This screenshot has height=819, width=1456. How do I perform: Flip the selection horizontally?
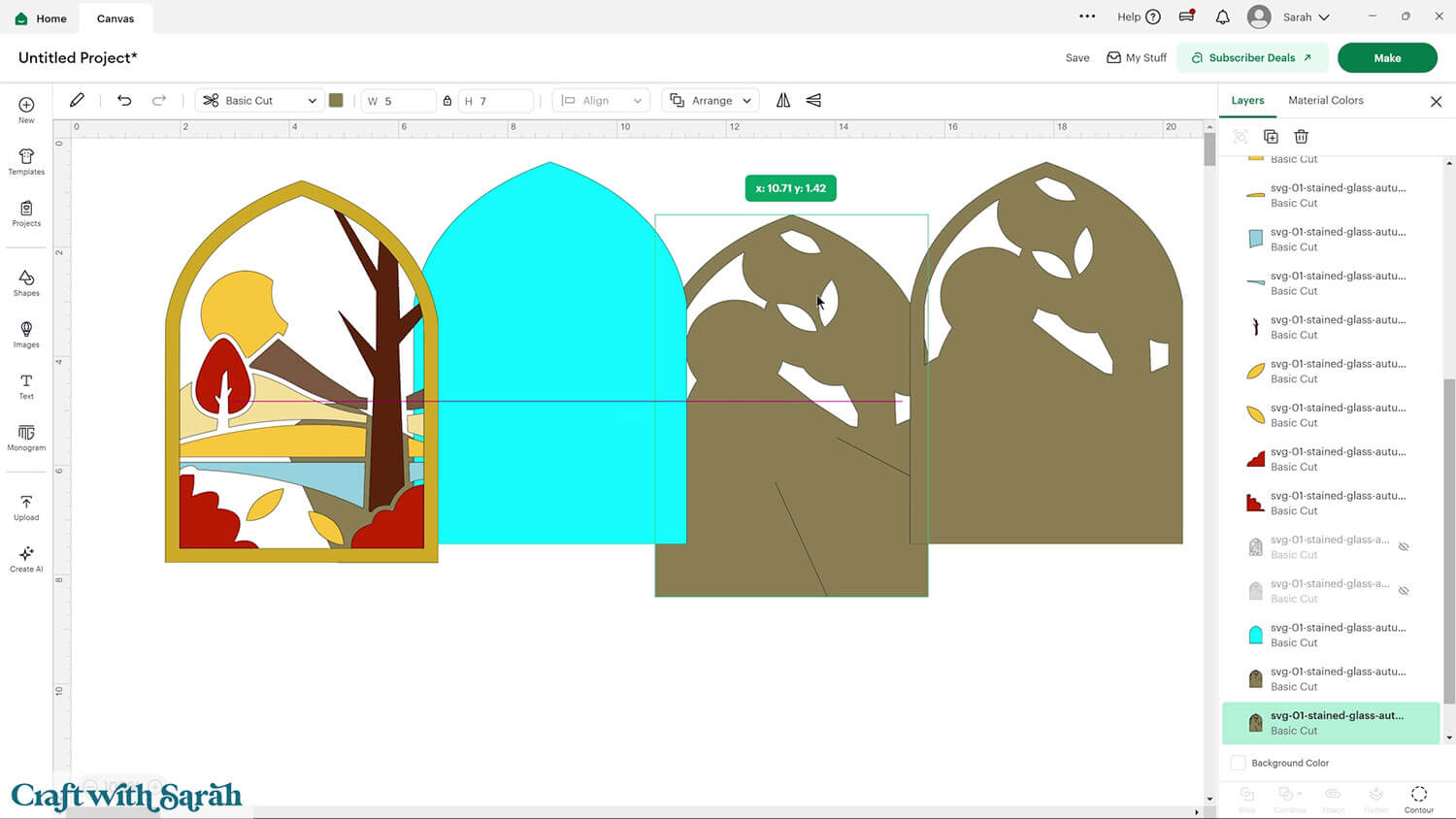783,100
